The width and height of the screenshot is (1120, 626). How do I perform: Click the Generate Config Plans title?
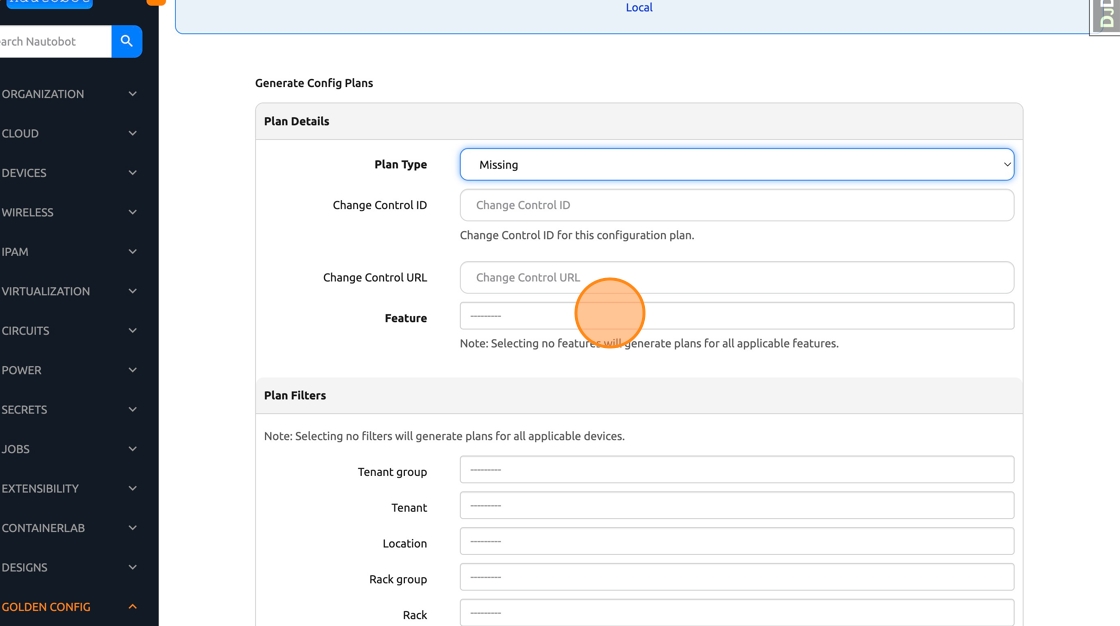tap(314, 83)
